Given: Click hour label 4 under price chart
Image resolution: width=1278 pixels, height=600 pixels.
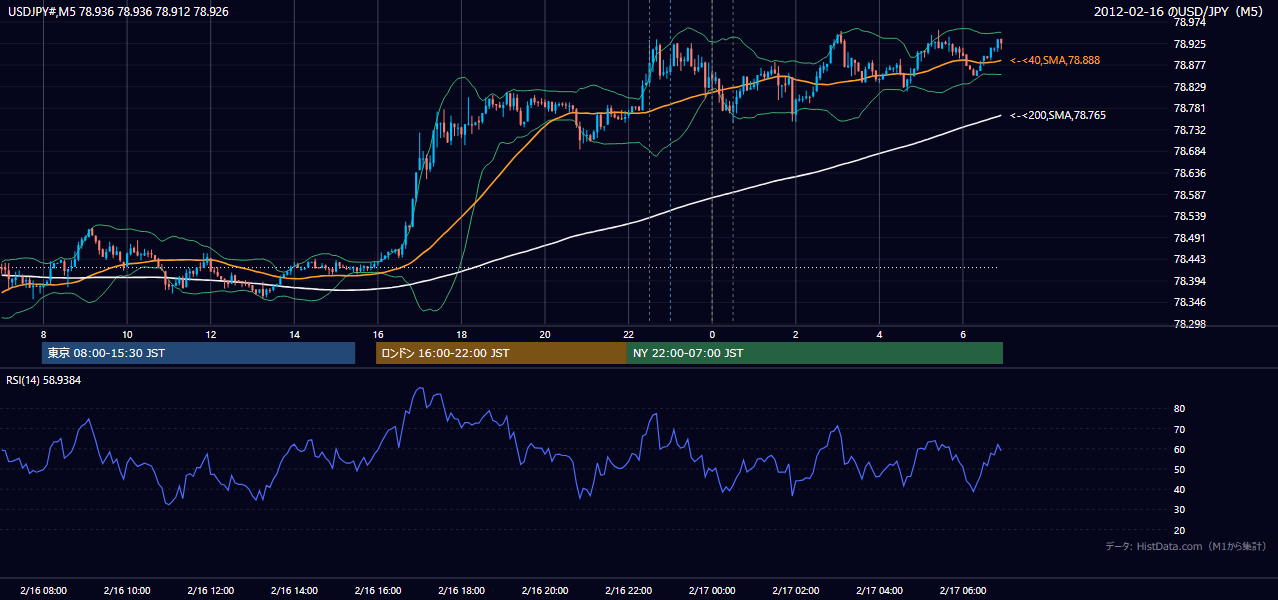Looking at the screenshot, I should (879, 333).
